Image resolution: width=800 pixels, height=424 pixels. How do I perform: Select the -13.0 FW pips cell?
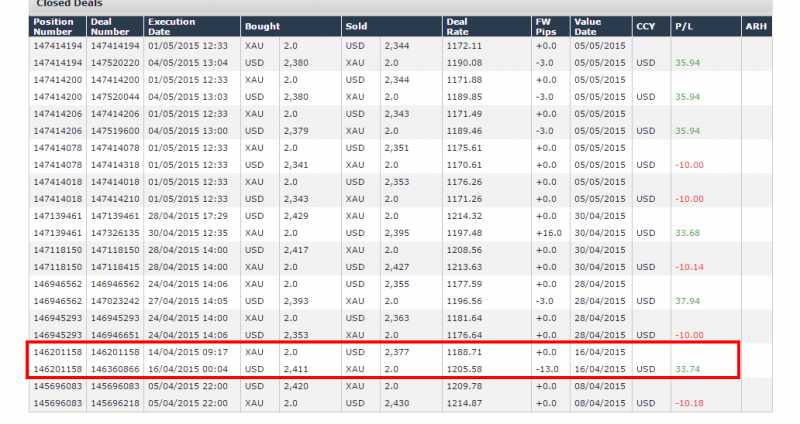pyautogui.click(x=546, y=368)
